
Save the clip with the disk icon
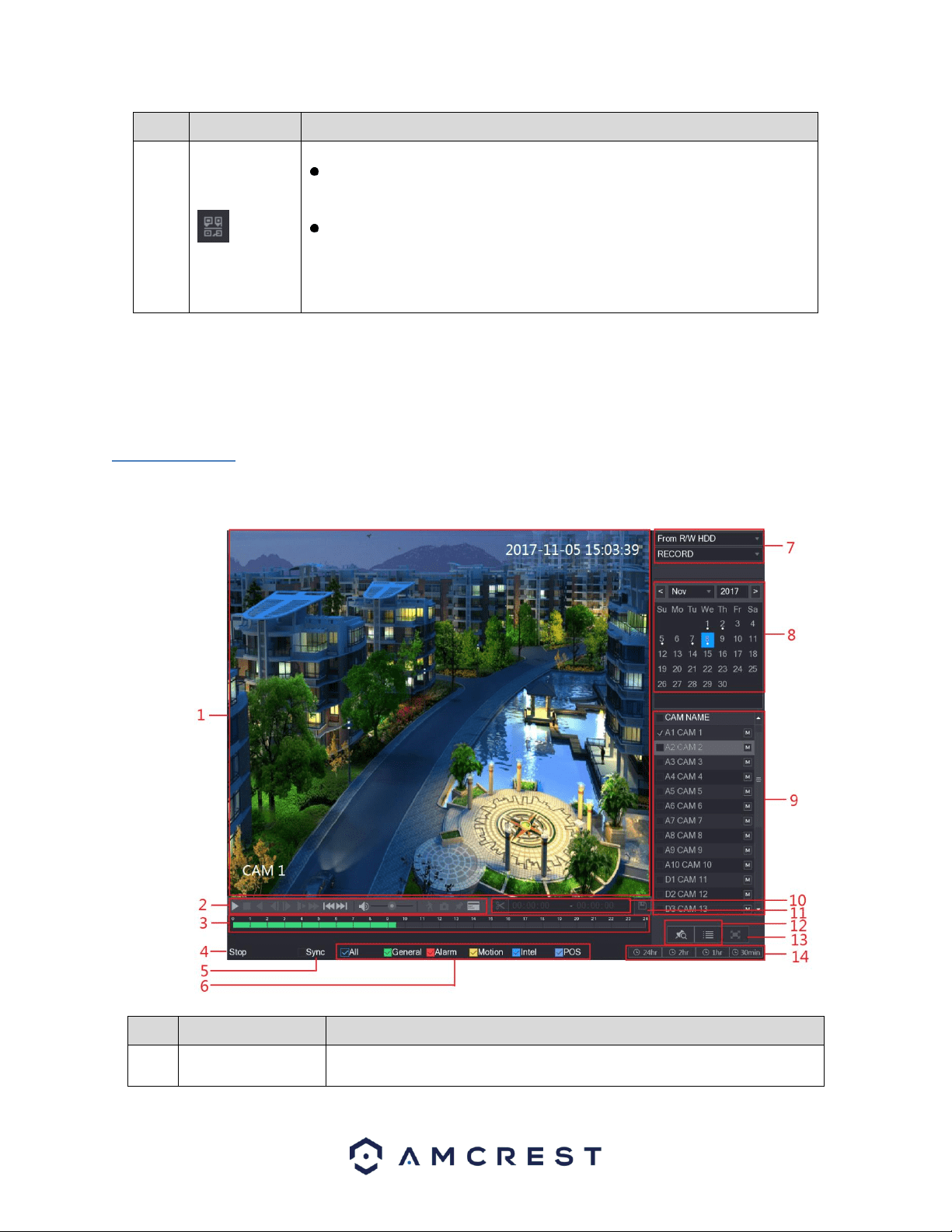pos(642,906)
